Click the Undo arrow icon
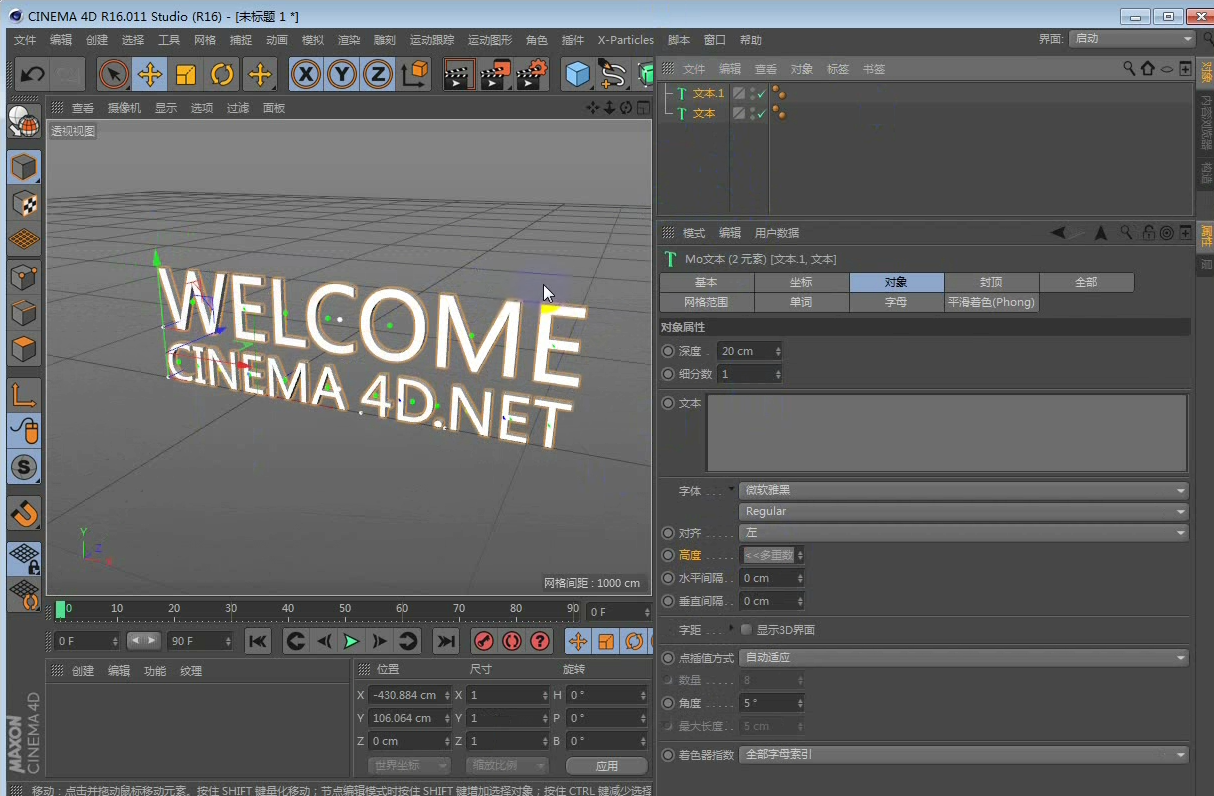This screenshot has height=796, width=1214. [x=32, y=74]
